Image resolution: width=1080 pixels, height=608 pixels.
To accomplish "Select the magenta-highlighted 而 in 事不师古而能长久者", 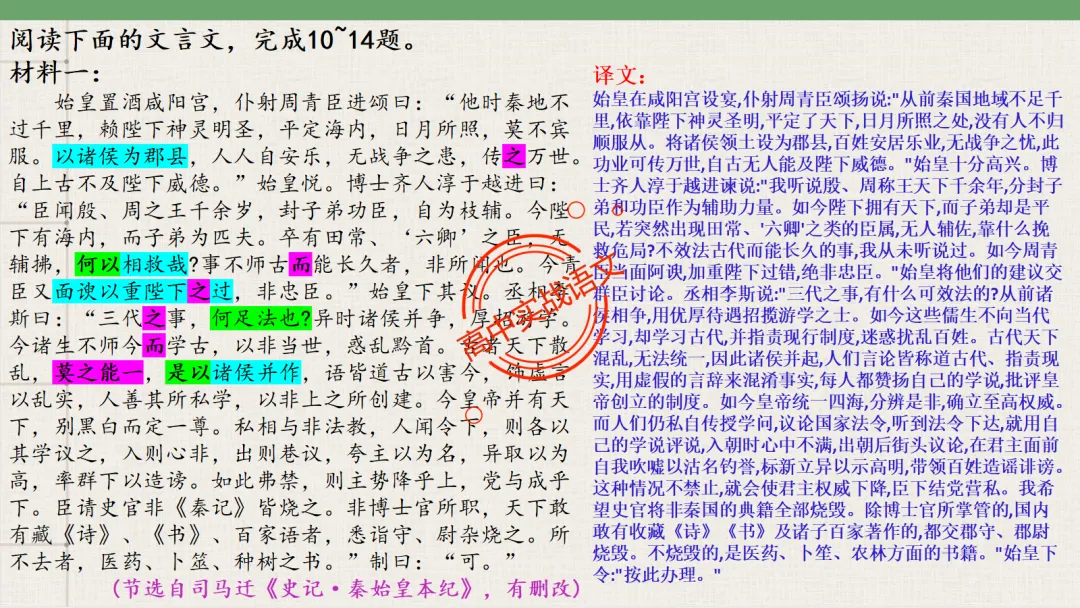I will click(x=301, y=263).
